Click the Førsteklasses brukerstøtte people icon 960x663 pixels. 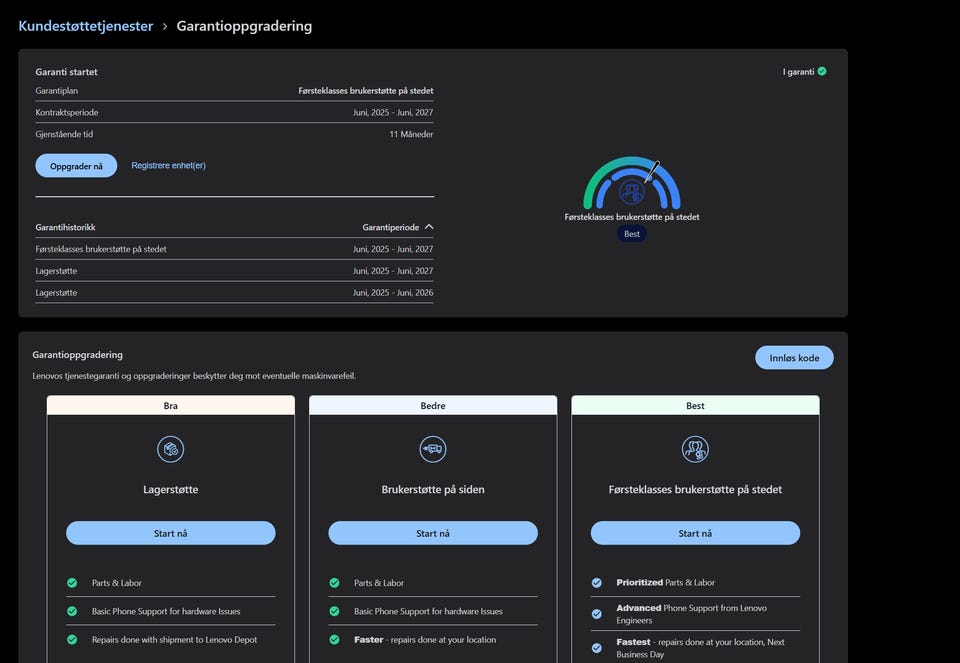pos(695,449)
